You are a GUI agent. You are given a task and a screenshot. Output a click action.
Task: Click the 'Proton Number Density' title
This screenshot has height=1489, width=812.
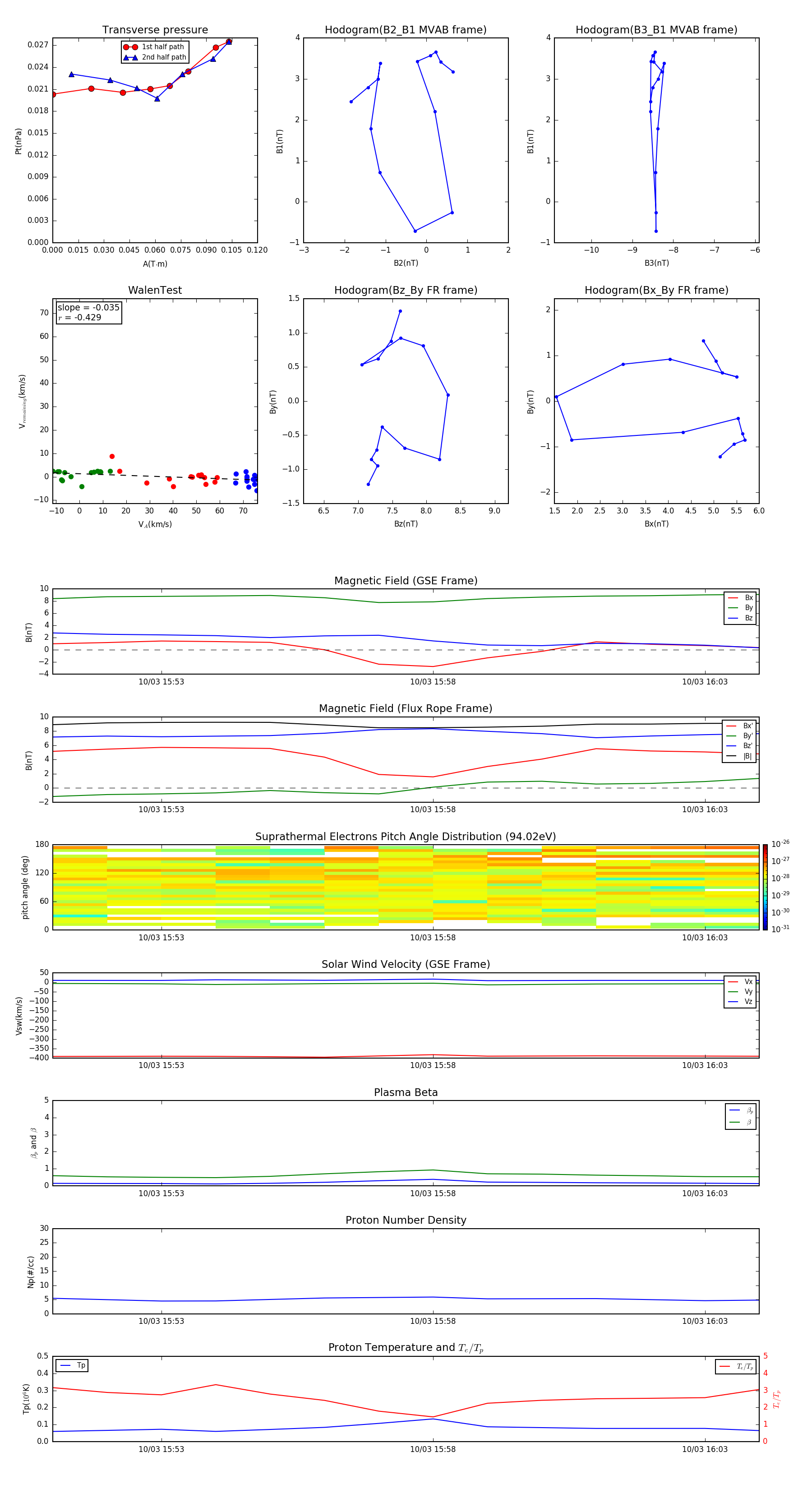pos(406,1221)
